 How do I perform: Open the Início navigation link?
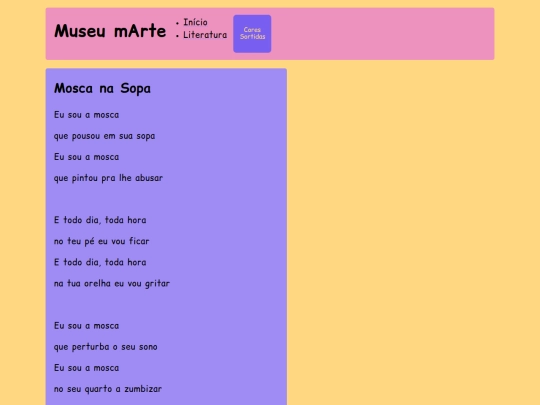click(195, 22)
